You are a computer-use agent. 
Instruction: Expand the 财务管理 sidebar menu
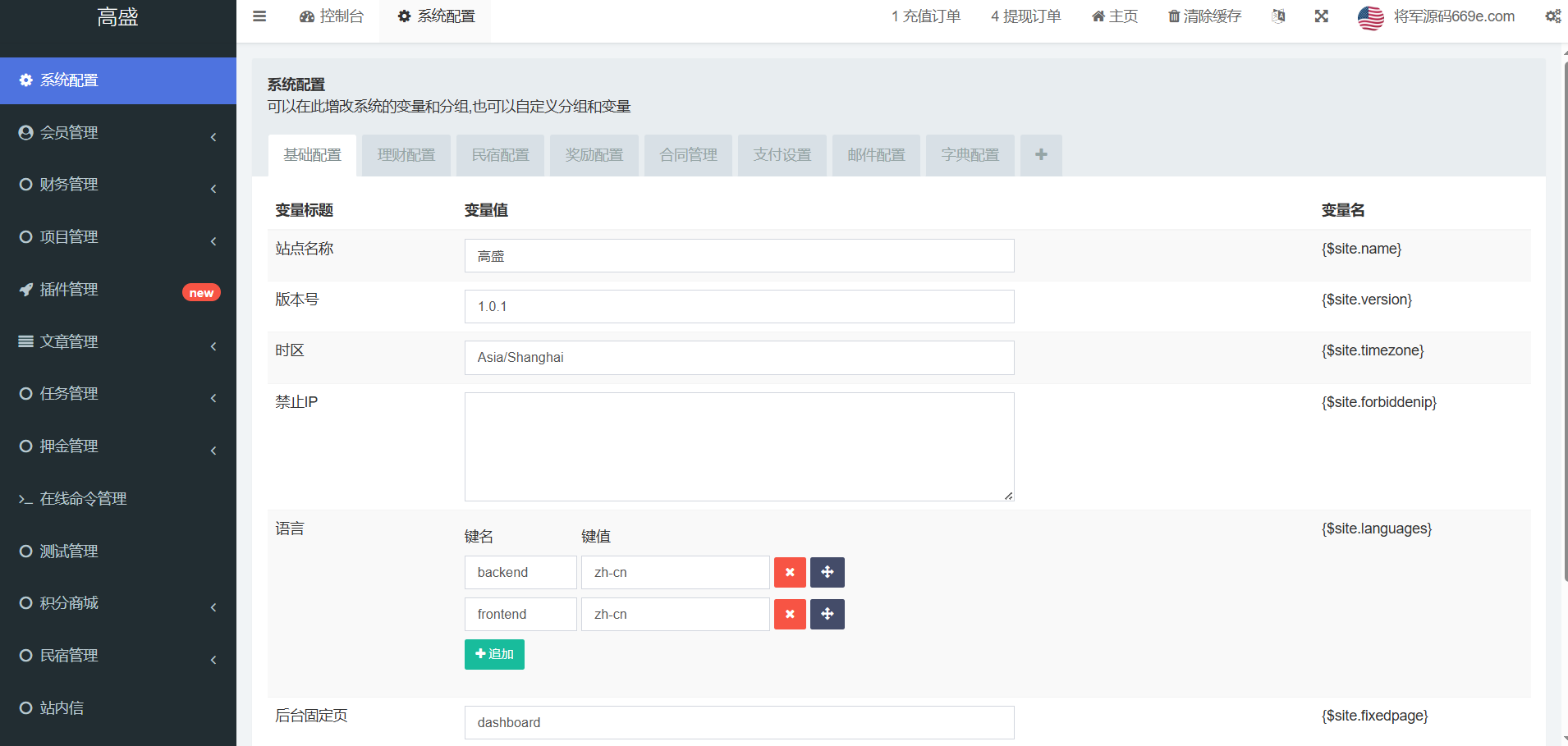118,185
